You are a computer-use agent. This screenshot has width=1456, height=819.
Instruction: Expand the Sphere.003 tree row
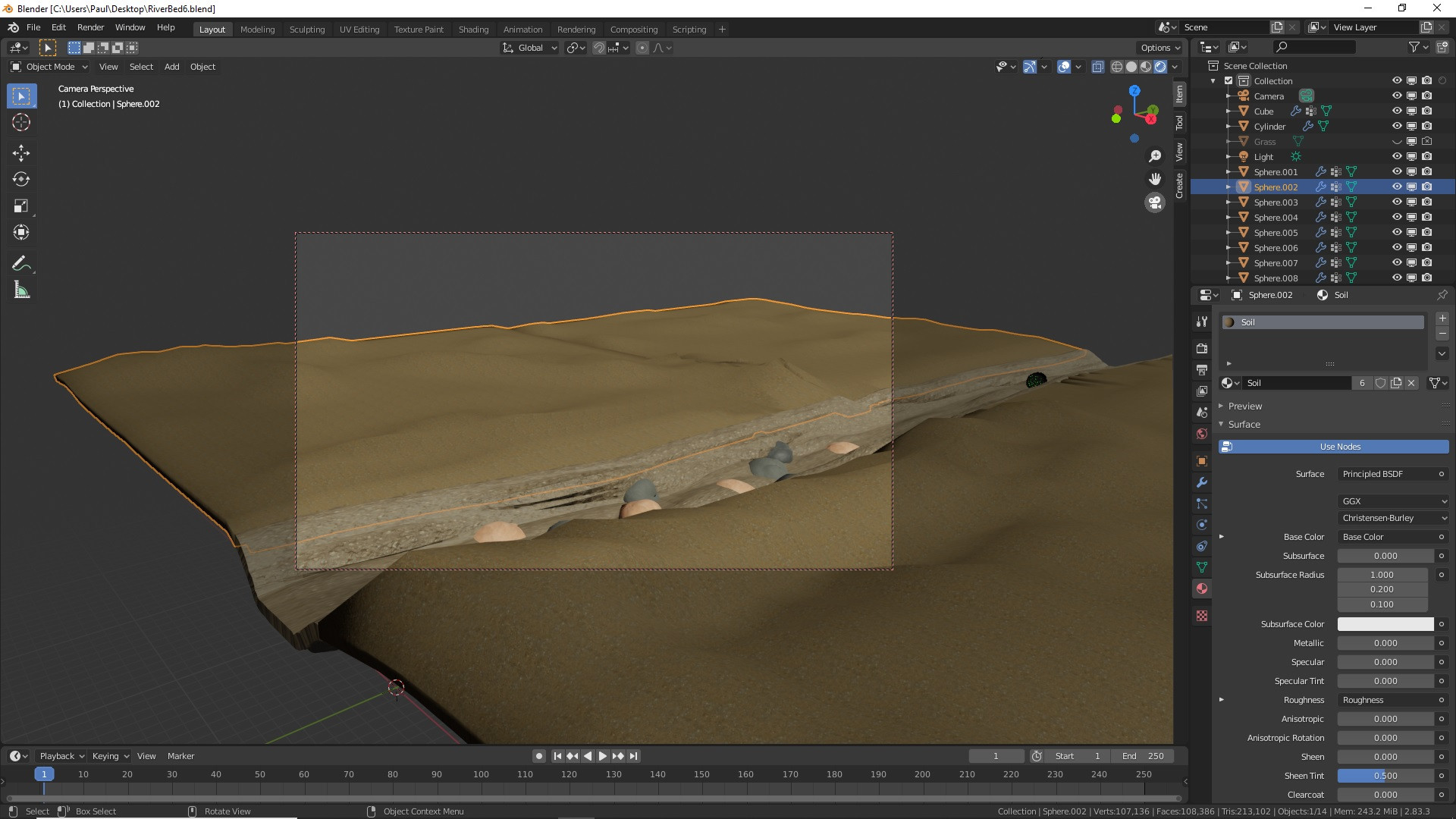[x=1228, y=202]
